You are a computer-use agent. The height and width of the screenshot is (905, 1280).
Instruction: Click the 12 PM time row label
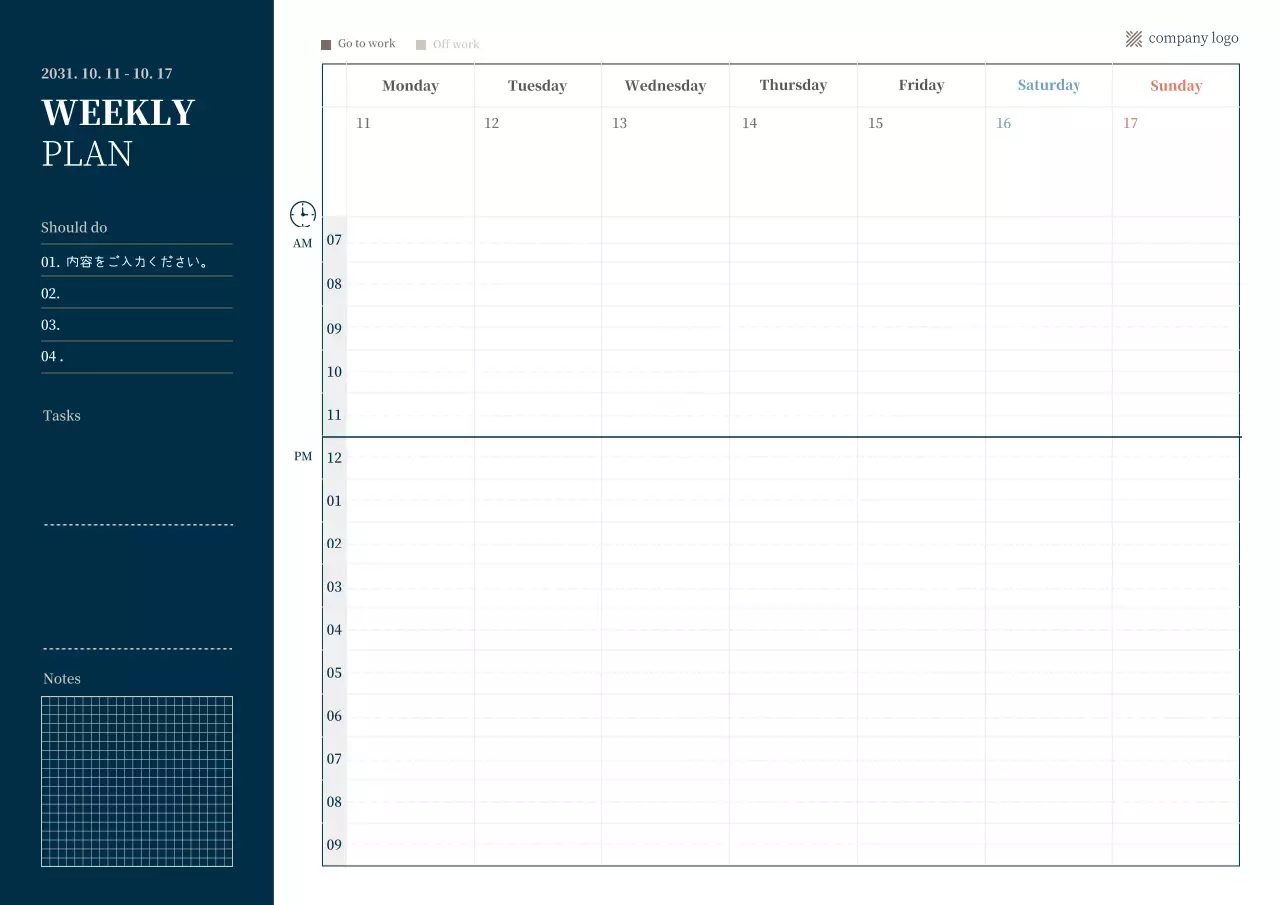334,458
